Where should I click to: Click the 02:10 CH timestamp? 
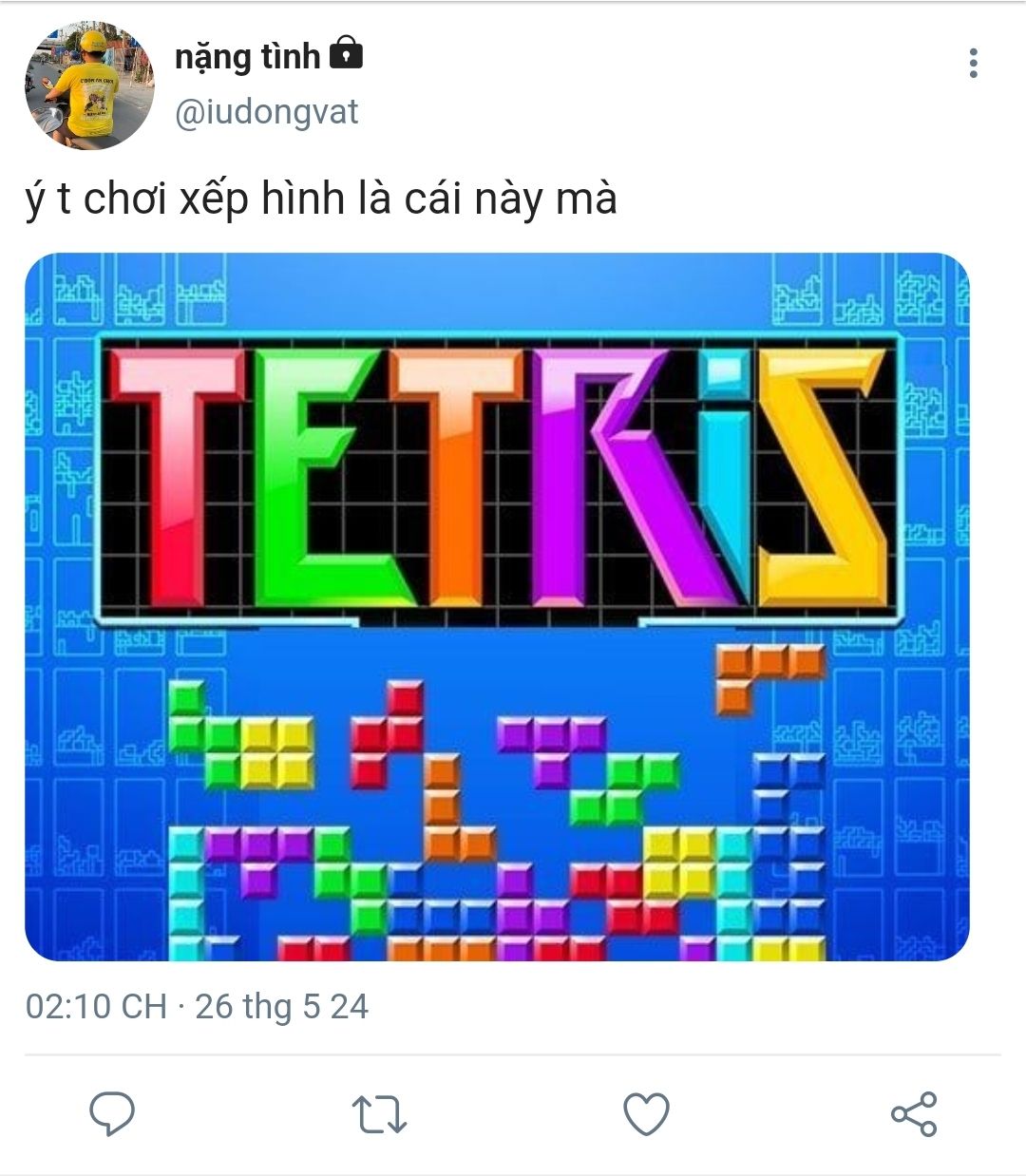[x=96, y=1007]
